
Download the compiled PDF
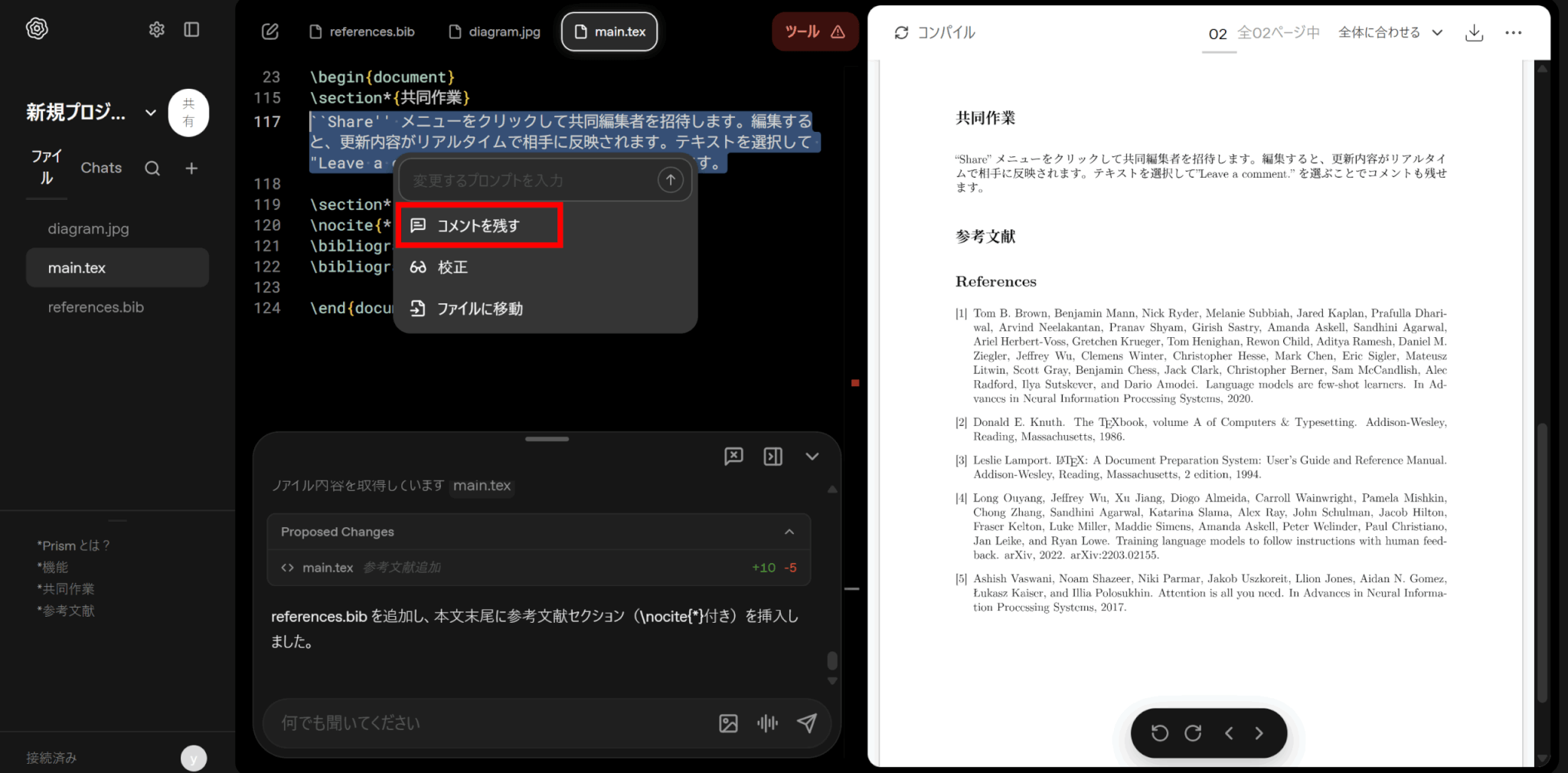(x=1474, y=33)
